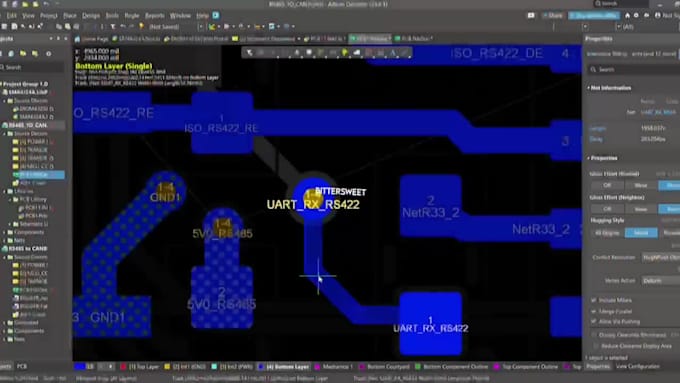Set Gloss Effort (Routed) to Weak
Viewport: 680px width, 383px height.
[641, 185]
